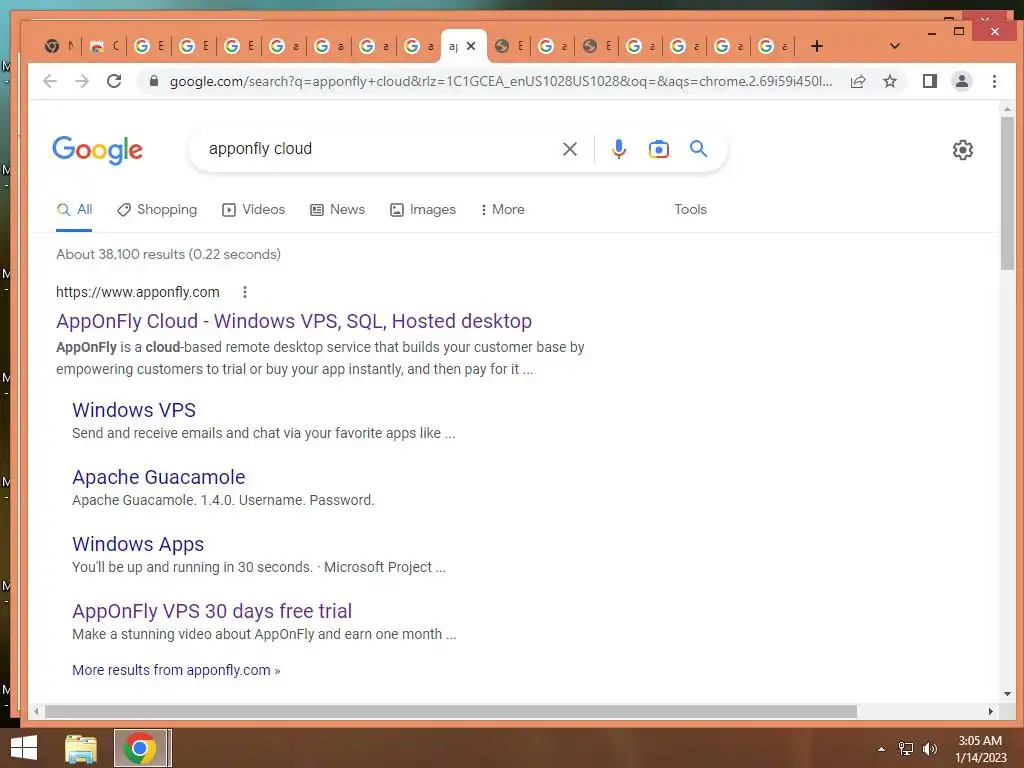This screenshot has width=1024, height=768.
Task: Open a new tab with plus button
Action: (816, 46)
